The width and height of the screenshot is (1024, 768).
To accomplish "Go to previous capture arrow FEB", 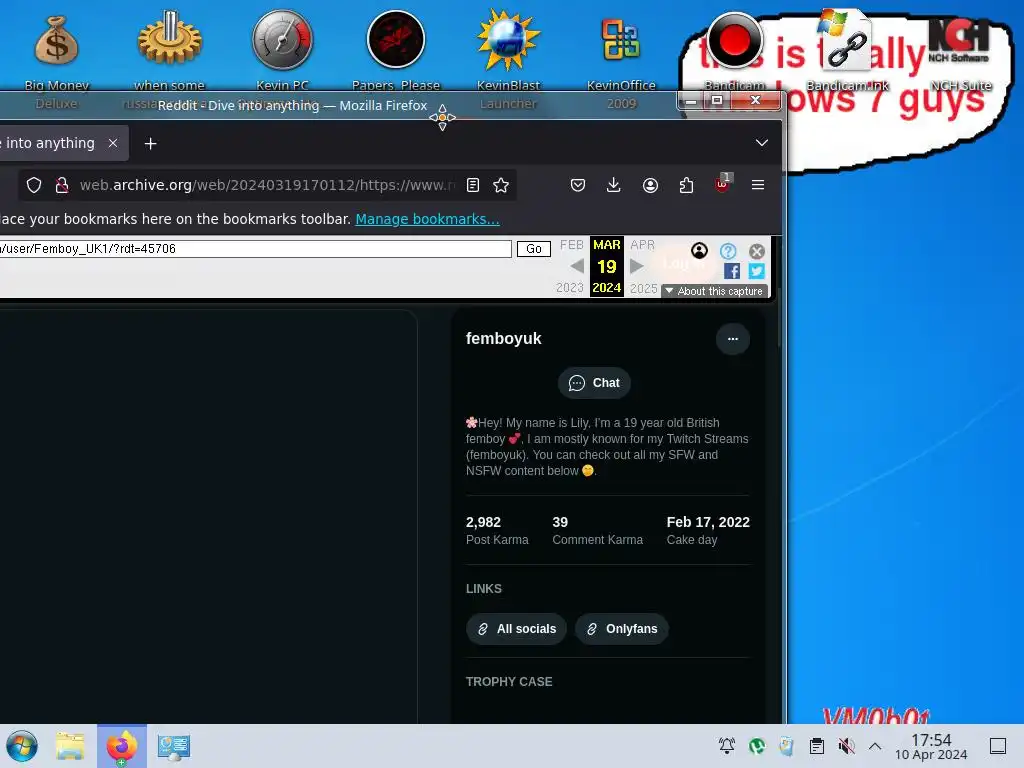I will click(577, 266).
